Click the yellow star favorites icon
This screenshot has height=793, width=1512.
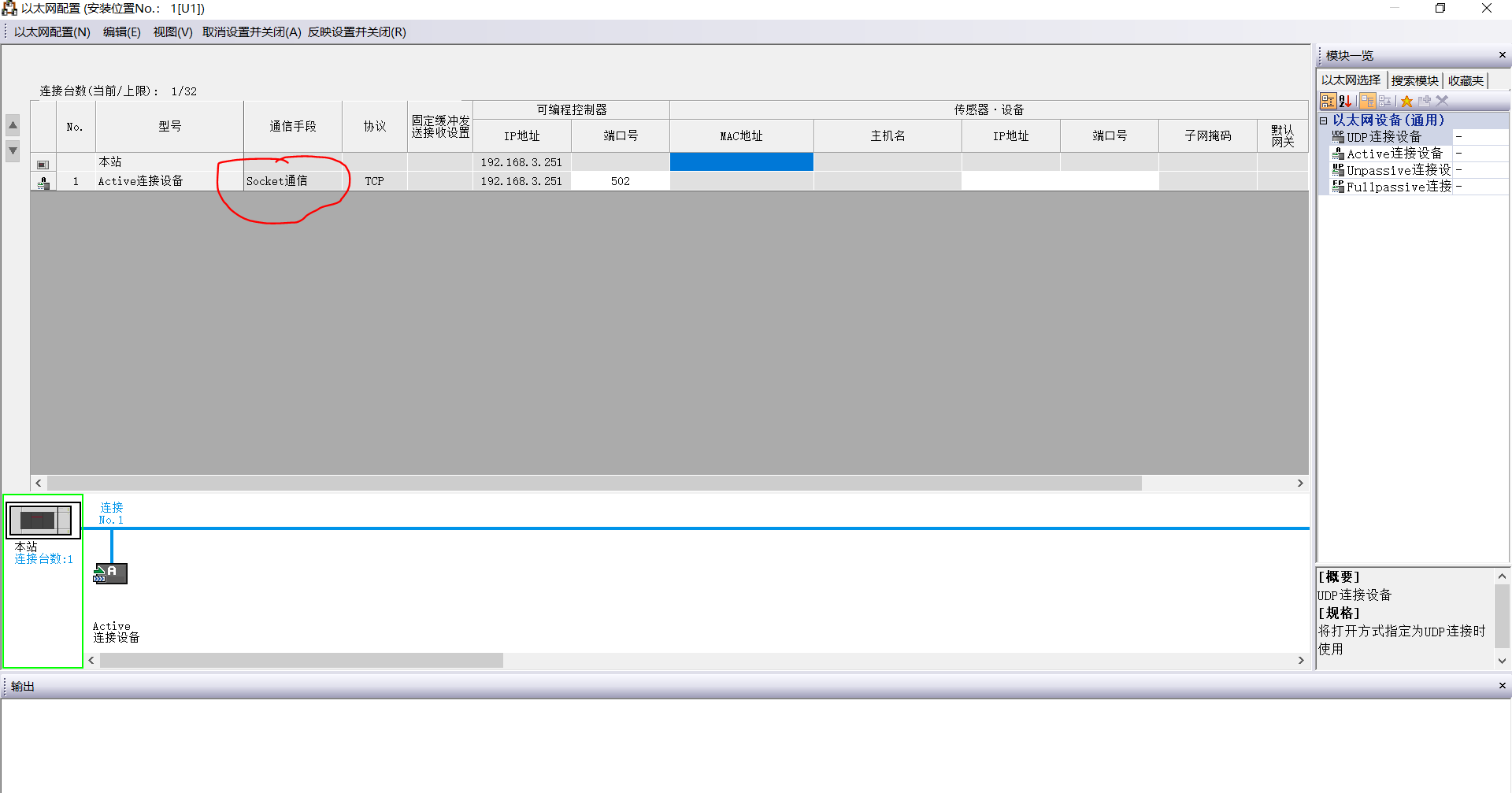[x=1406, y=101]
